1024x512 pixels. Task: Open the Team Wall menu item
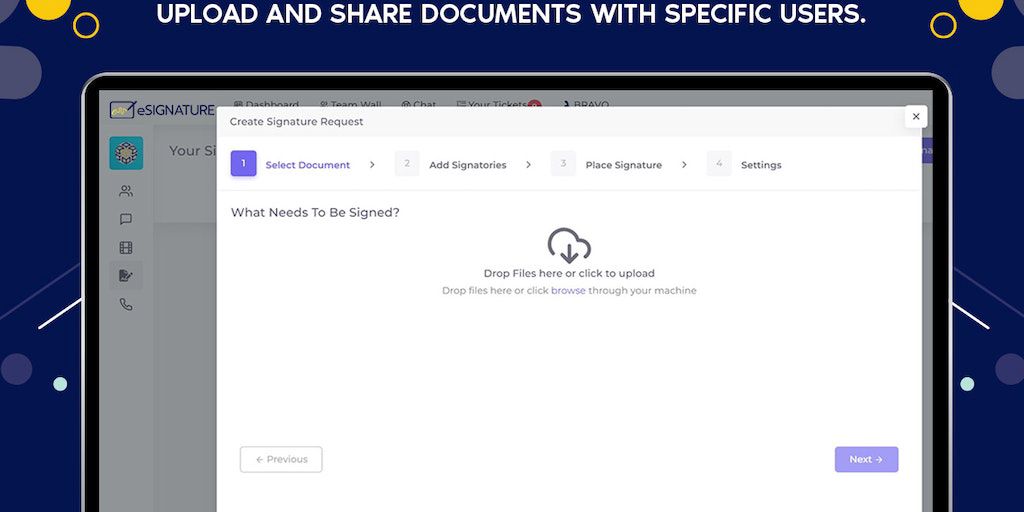[x=351, y=104]
